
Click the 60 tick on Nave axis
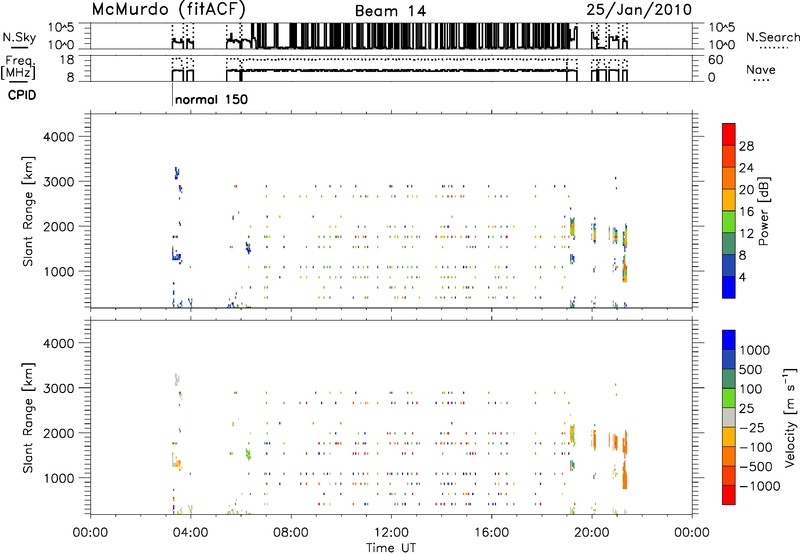715,60
